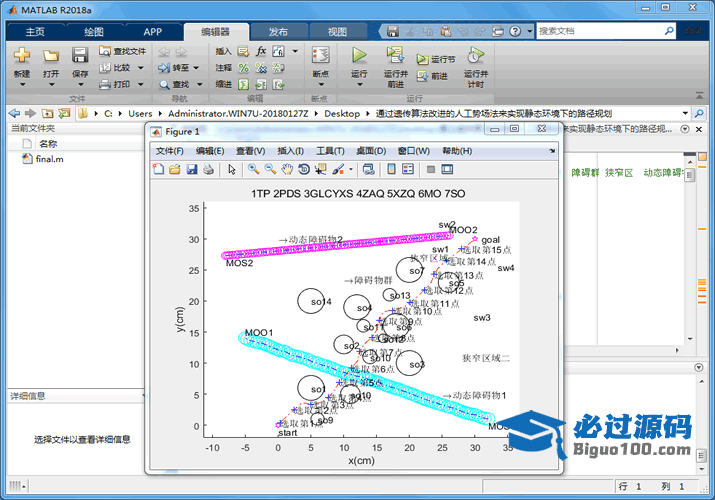Click the quick access help question mark icon
Viewport: 715px width, 500px height.
pos(515,31)
